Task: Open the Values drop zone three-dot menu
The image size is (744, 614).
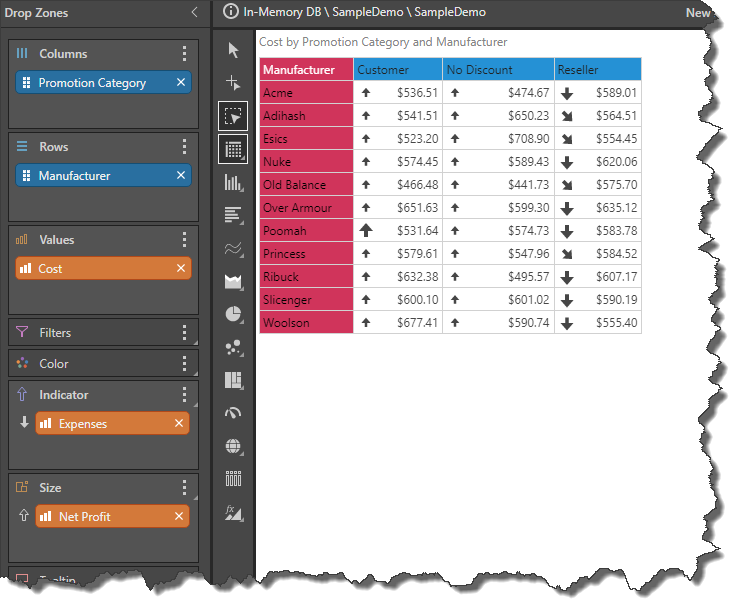Action: (x=184, y=240)
